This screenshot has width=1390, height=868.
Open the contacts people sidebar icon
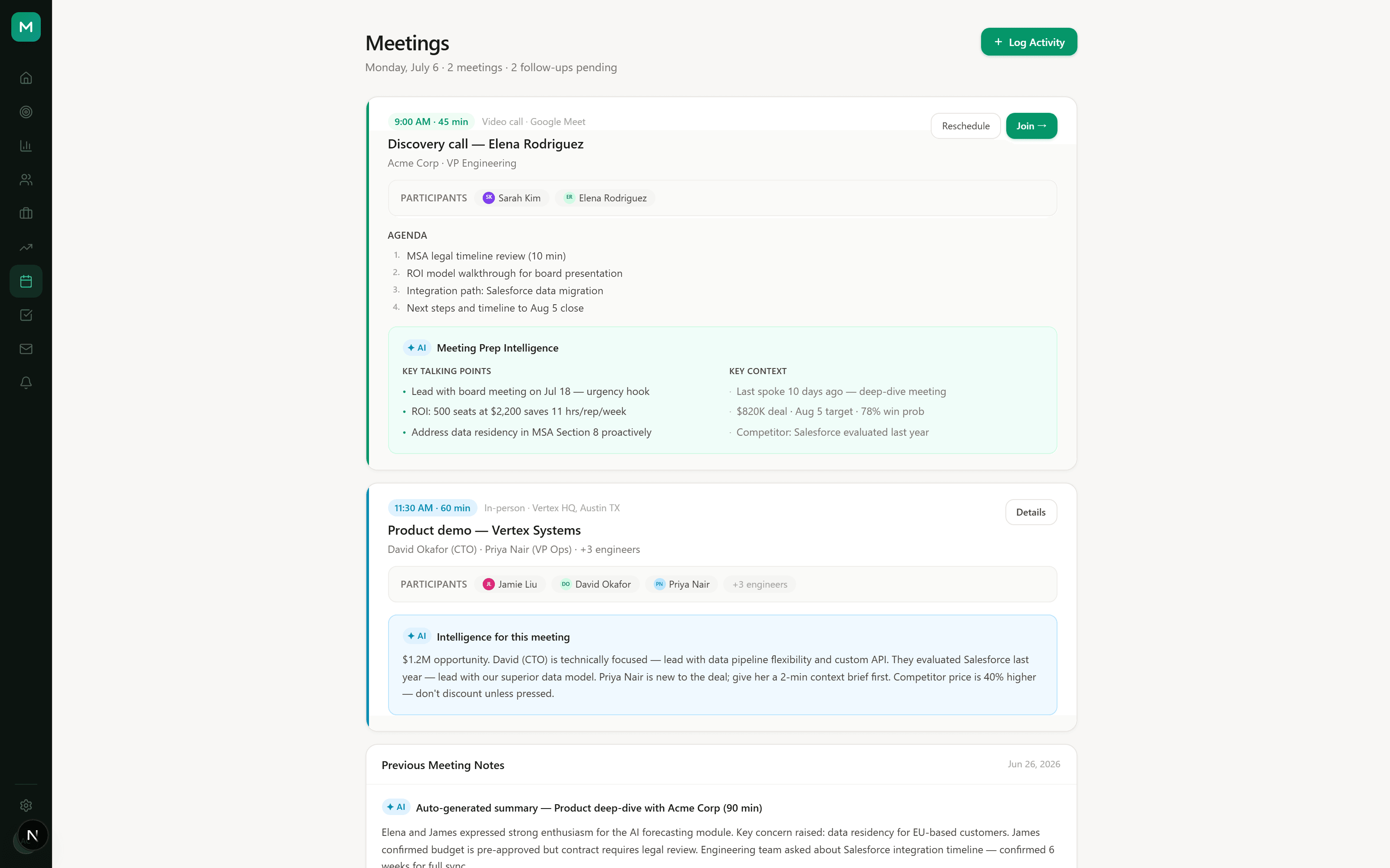coord(26,180)
